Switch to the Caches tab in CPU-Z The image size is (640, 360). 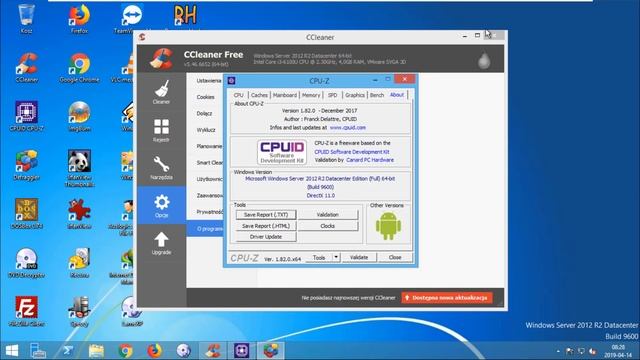click(259, 95)
